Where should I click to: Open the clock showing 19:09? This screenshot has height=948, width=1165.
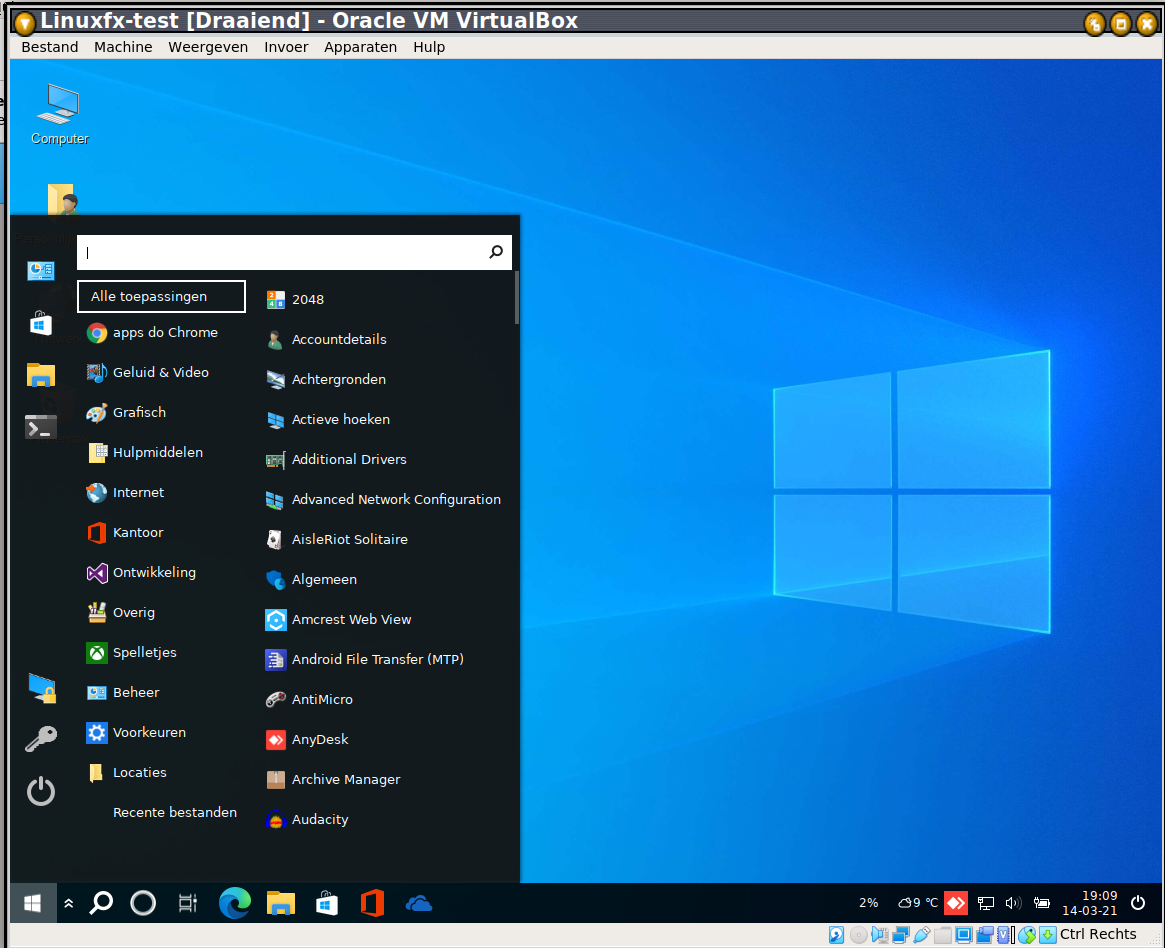point(1090,903)
